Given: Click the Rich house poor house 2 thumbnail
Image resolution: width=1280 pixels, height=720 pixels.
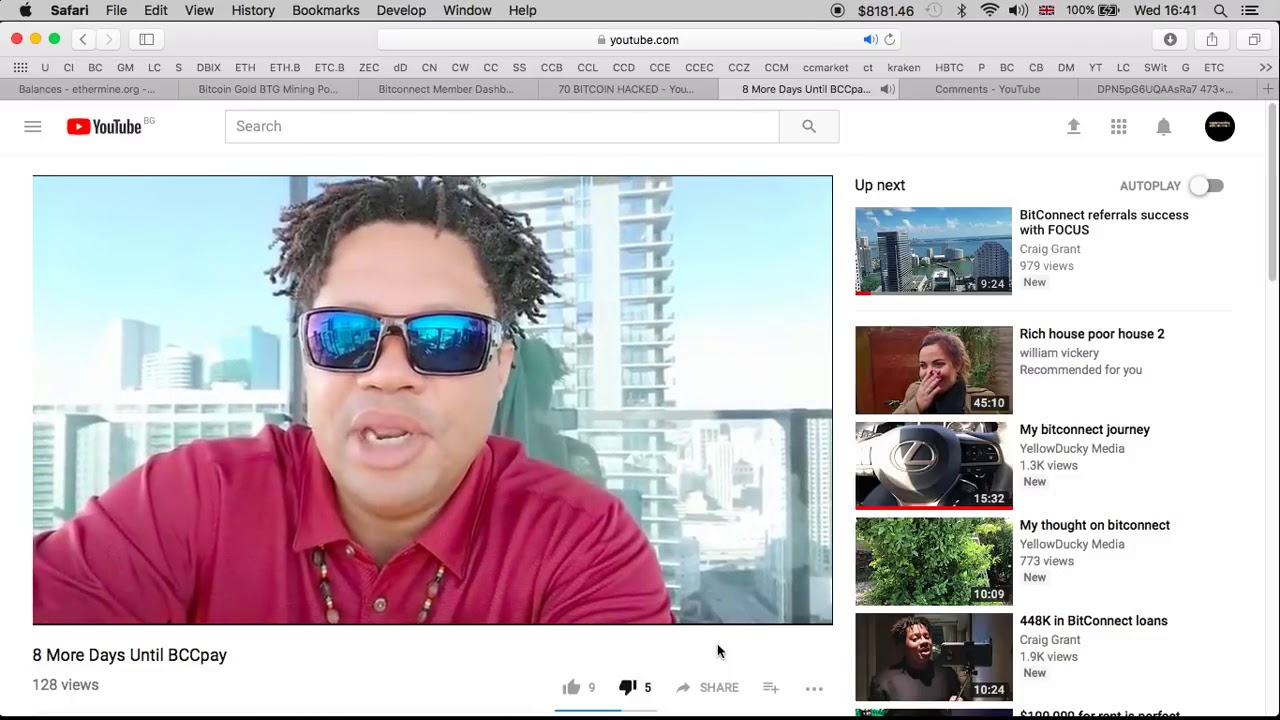Looking at the screenshot, I should 933,369.
